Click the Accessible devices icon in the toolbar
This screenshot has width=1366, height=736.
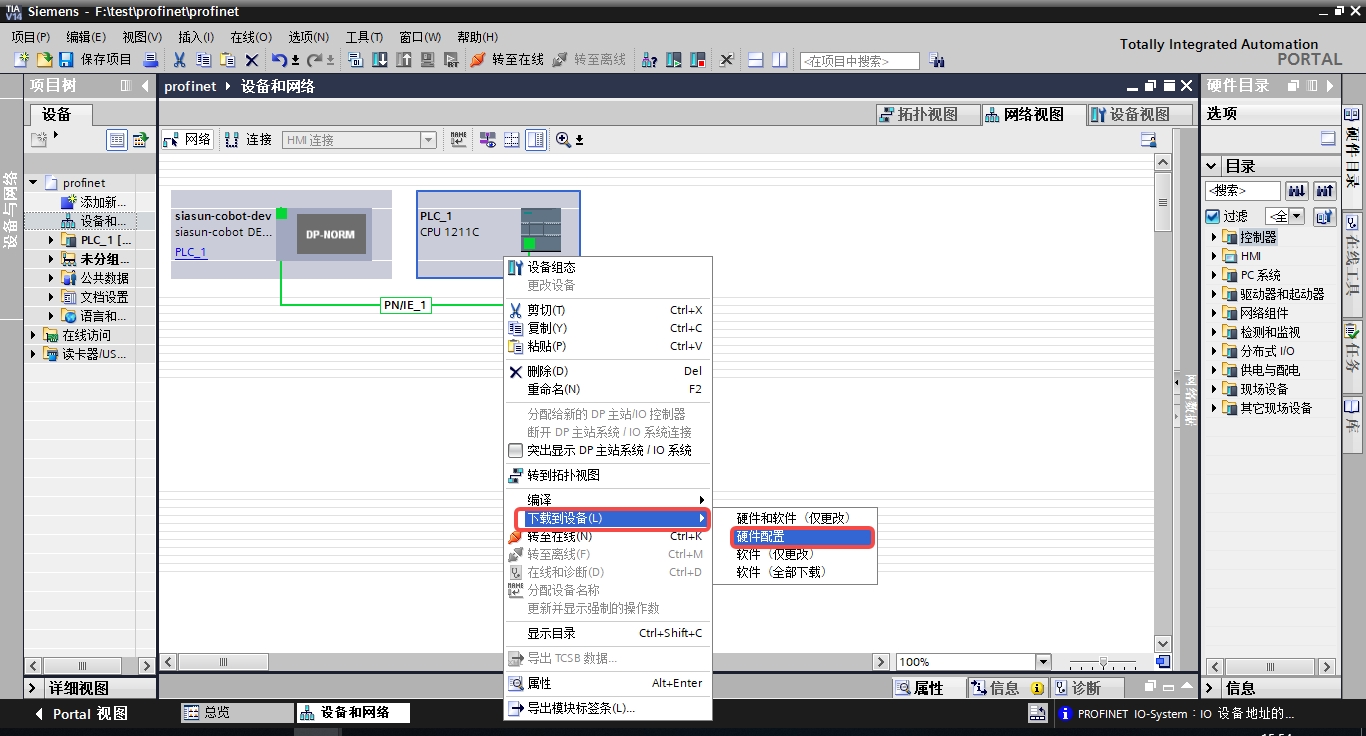(x=649, y=60)
